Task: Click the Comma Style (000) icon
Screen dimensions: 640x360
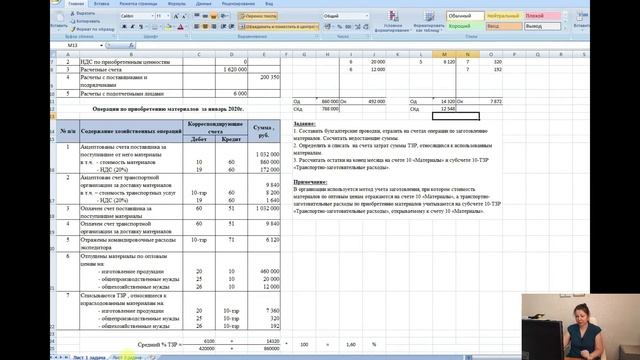Action: [x=348, y=27]
